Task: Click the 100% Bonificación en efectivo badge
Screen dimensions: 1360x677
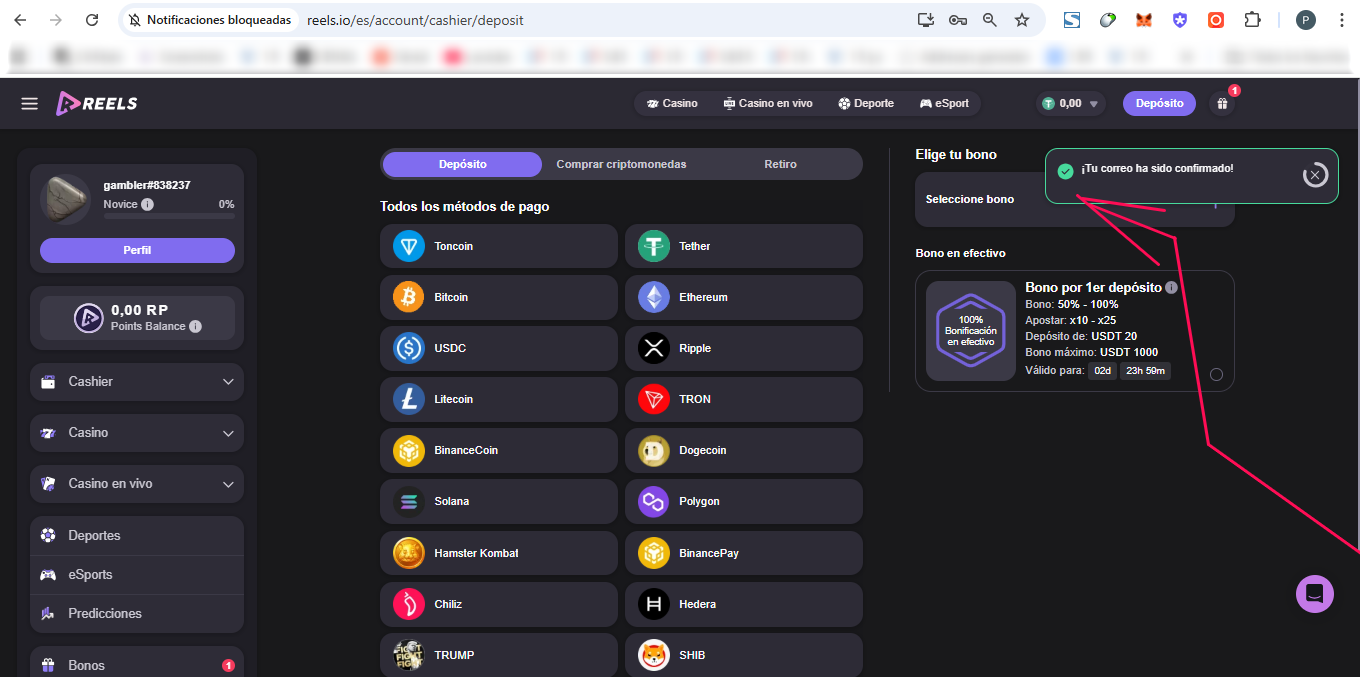Action: (971, 331)
